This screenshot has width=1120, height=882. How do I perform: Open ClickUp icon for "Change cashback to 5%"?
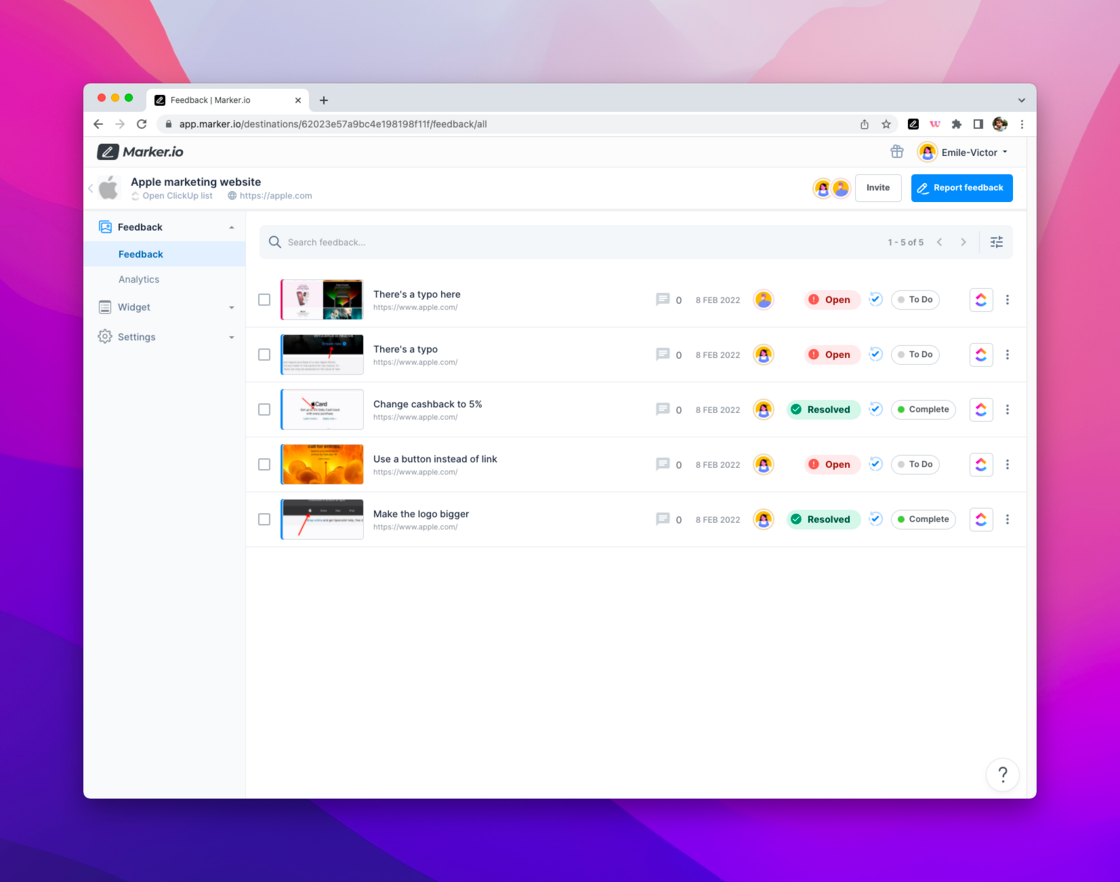pyautogui.click(x=981, y=409)
